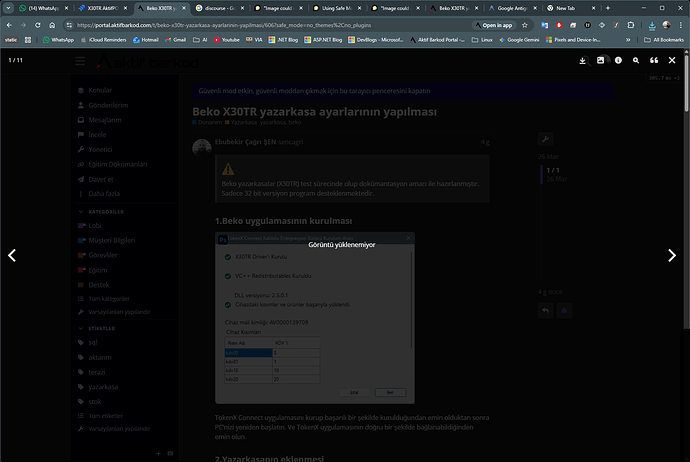Close the image lightbox viewer

(672, 60)
